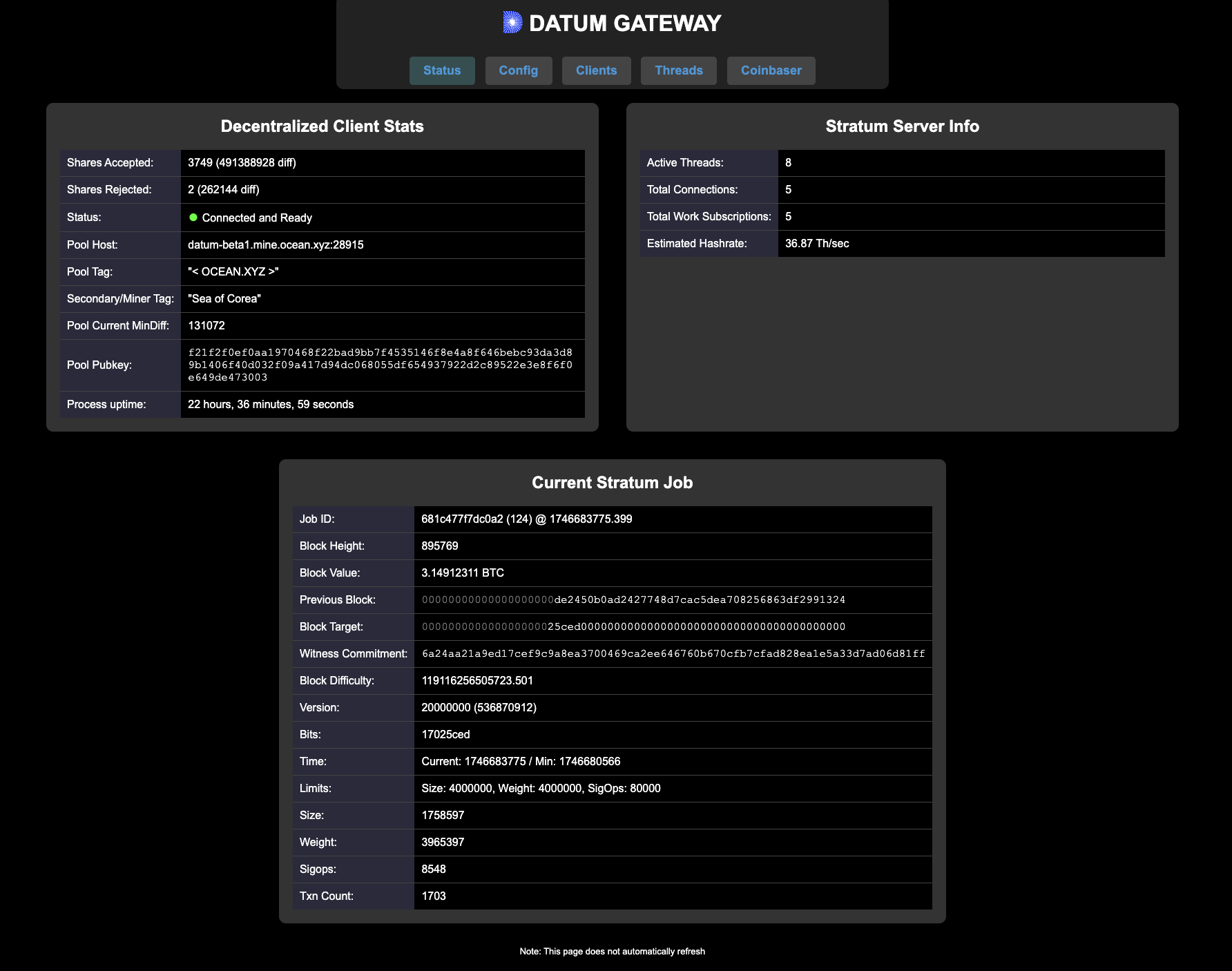Image resolution: width=1232 pixels, height=971 pixels.
Task: Select the Bits value 17025ced
Action: pyautogui.click(x=445, y=735)
